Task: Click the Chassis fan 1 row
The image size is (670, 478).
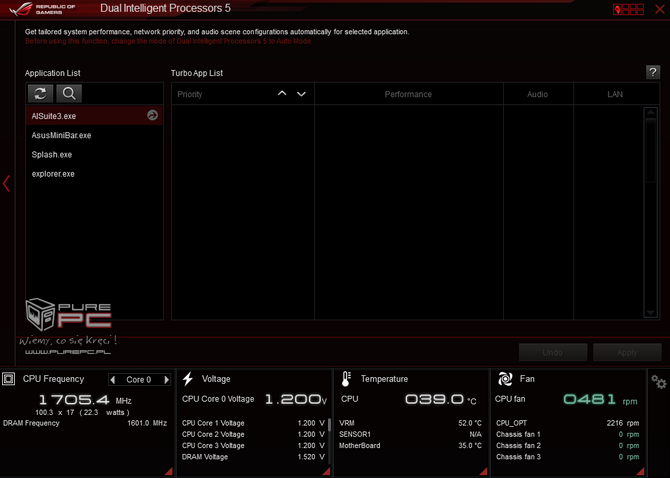Action: [x=567, y=434]
